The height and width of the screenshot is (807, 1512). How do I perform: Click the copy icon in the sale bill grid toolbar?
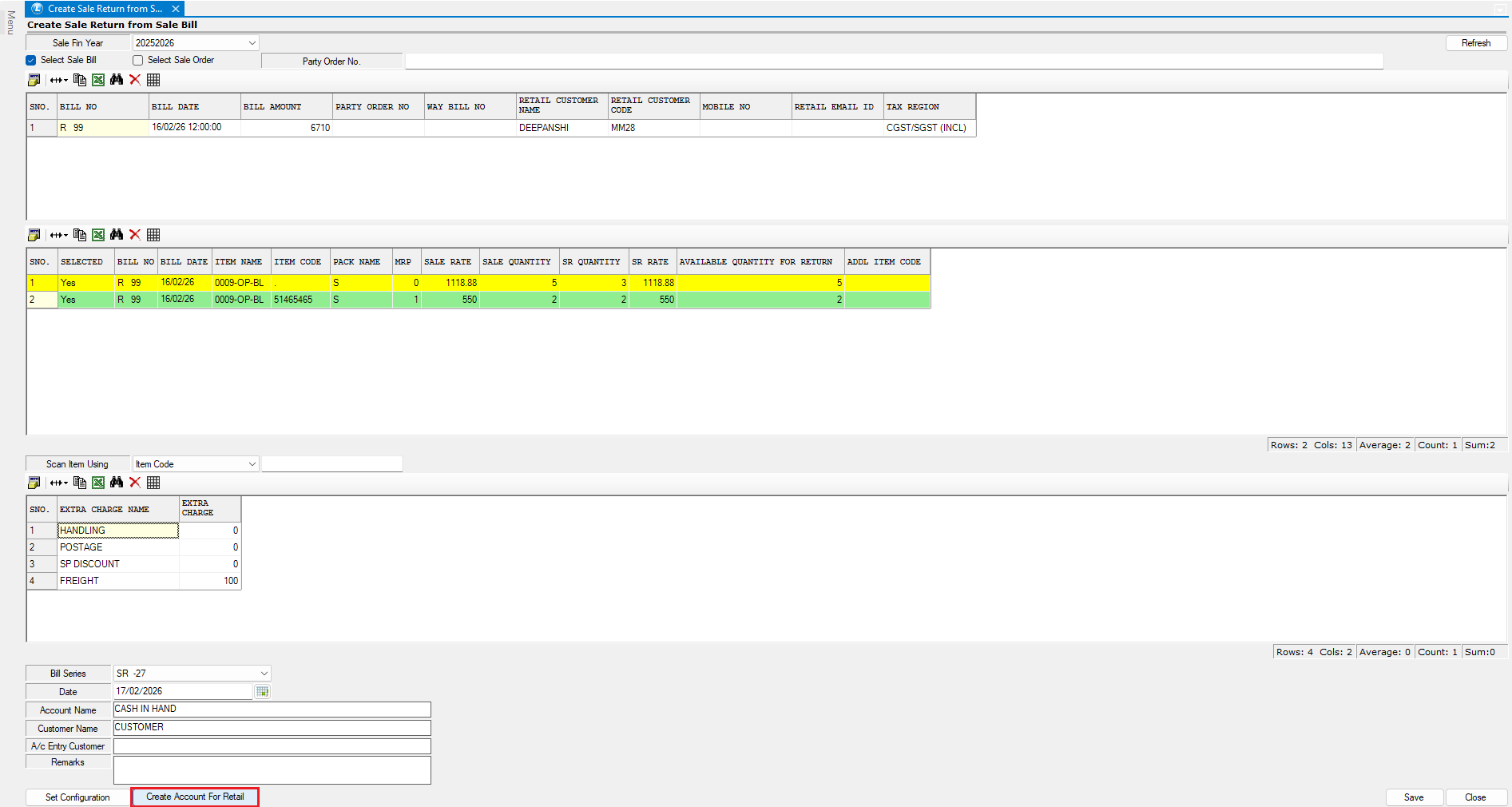80,80
